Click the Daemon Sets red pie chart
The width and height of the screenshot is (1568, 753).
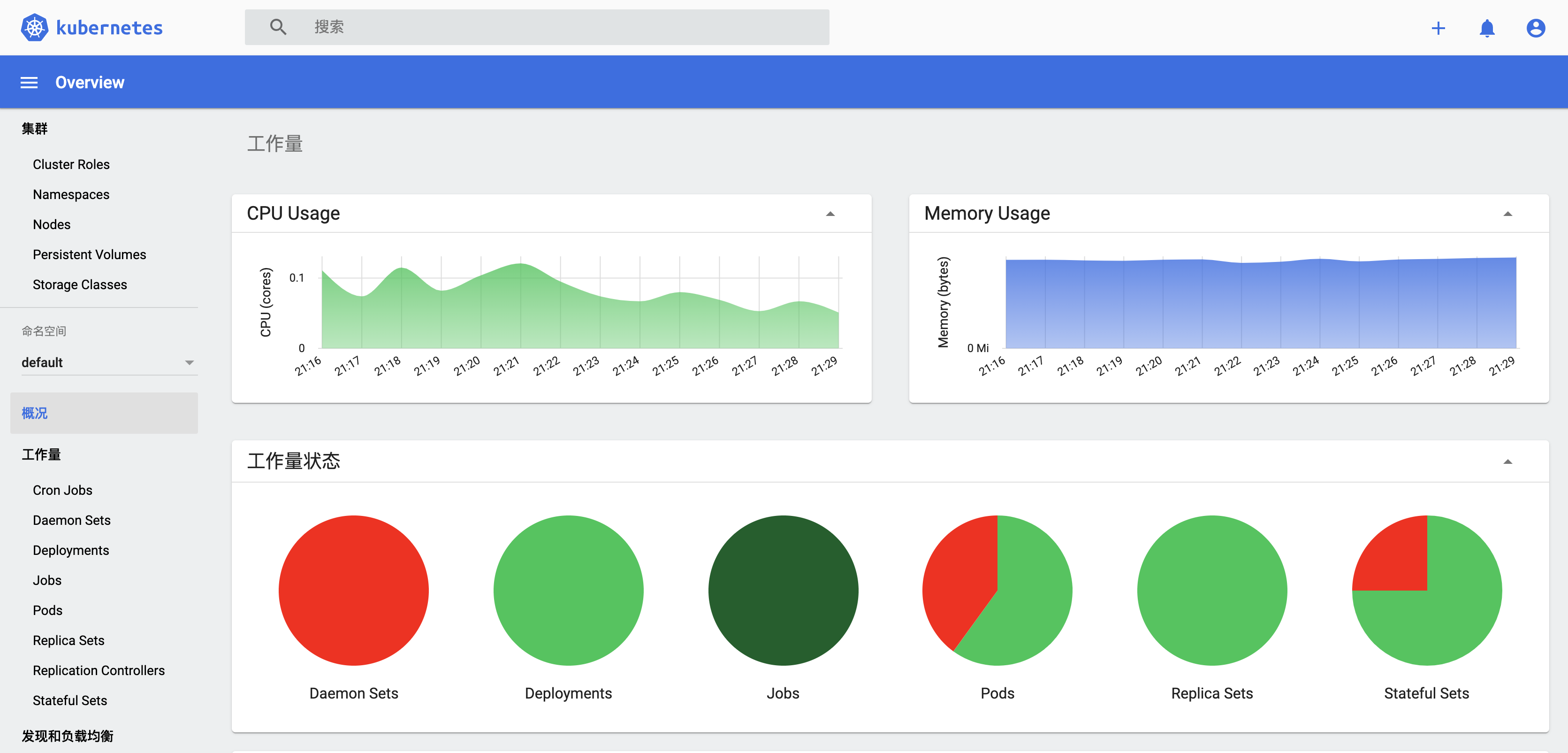click(x=354, y=591)
